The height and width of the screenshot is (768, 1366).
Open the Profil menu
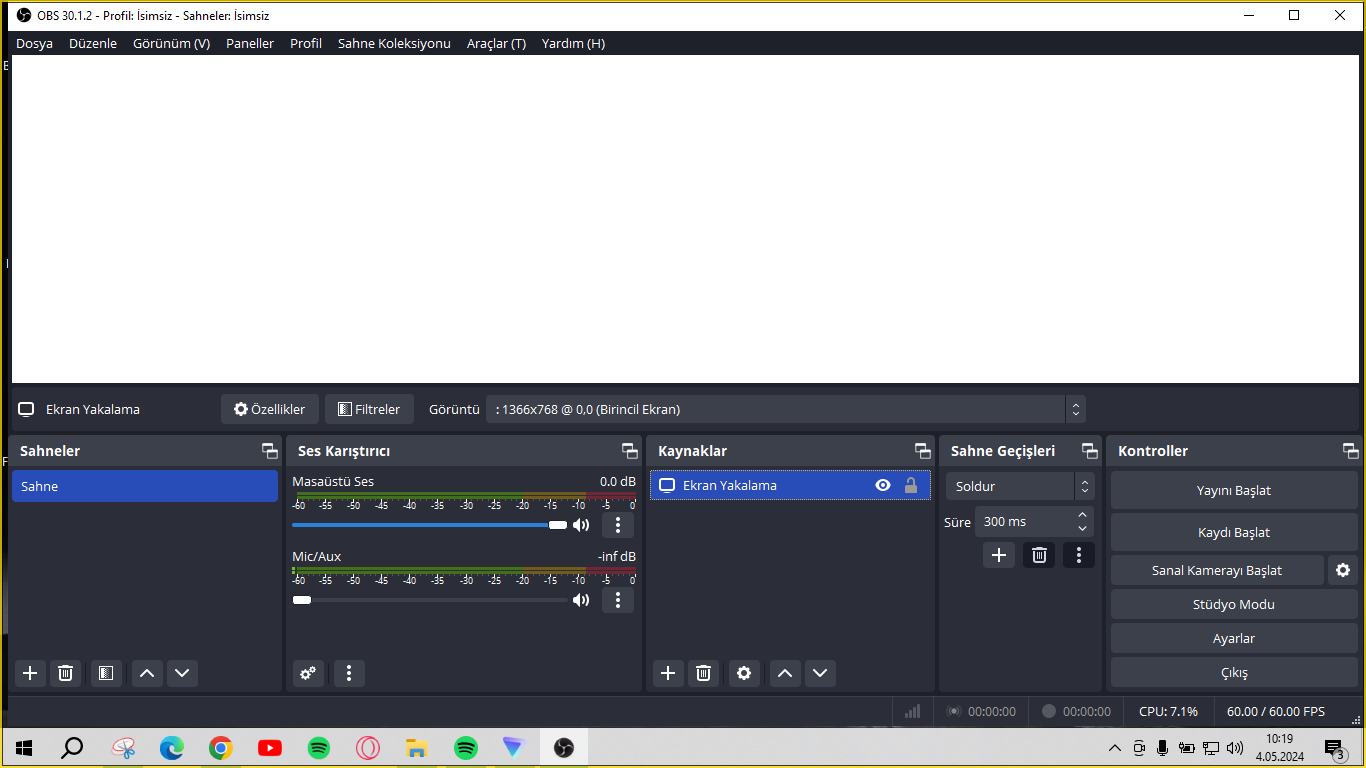306,43
